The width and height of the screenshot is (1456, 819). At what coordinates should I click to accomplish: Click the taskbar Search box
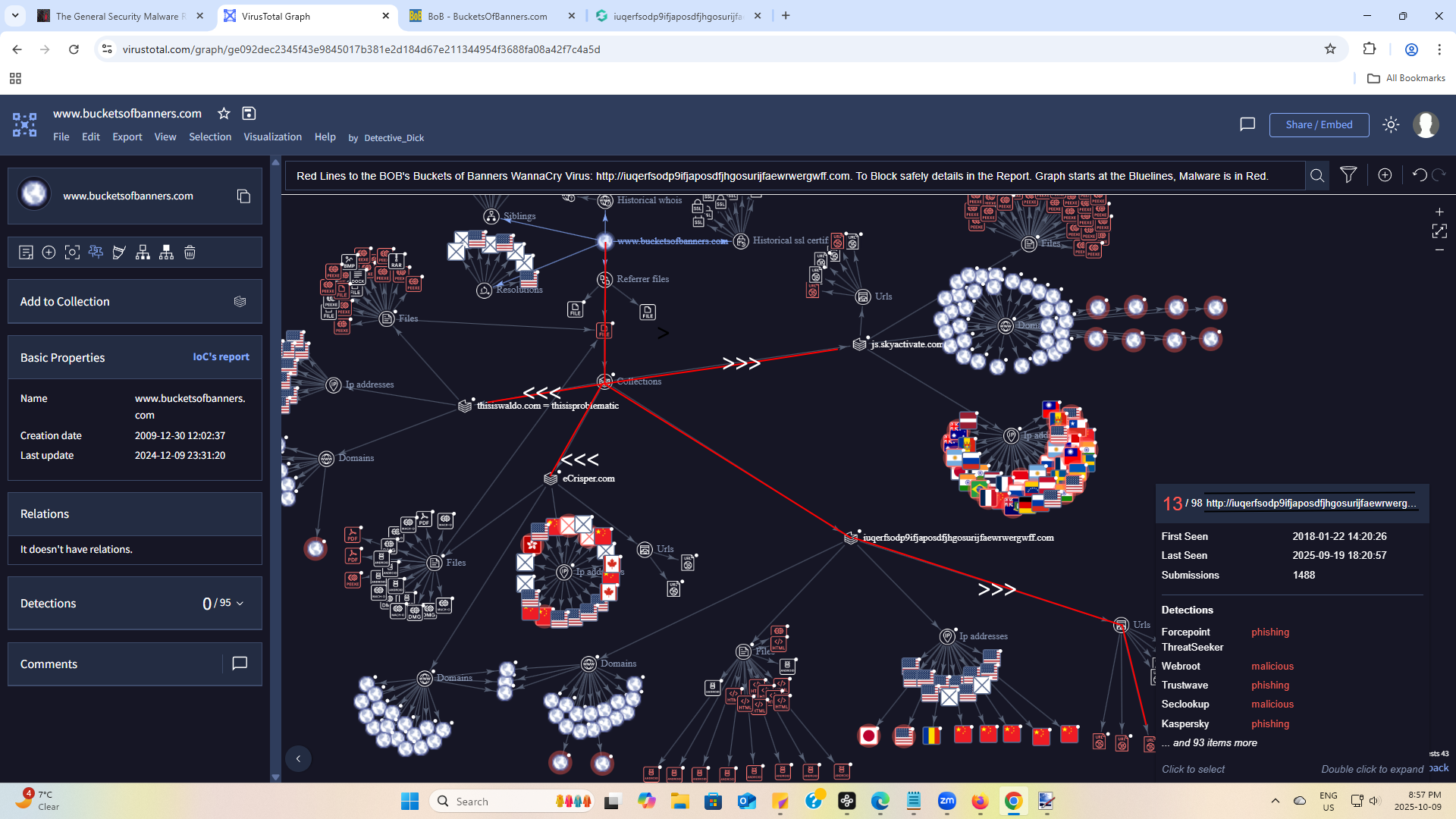tap(513, 802)
